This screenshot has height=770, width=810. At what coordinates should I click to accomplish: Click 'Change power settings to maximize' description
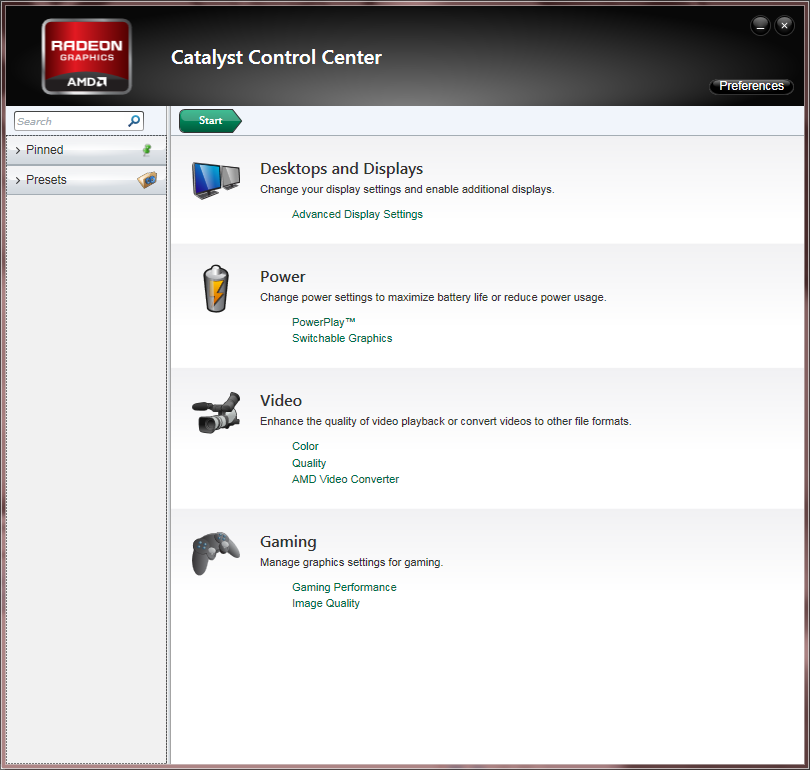(x=433, y=297)
